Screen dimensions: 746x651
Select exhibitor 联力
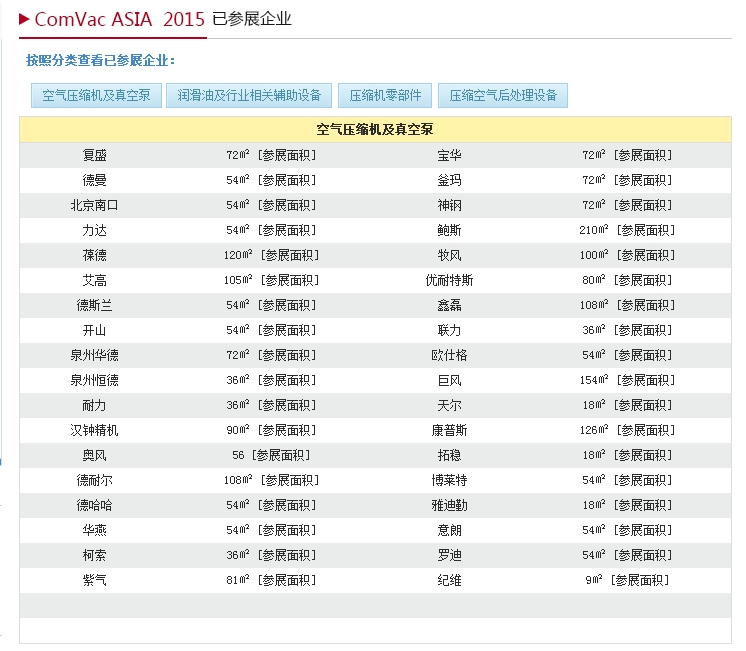click(x=449, y=330)
